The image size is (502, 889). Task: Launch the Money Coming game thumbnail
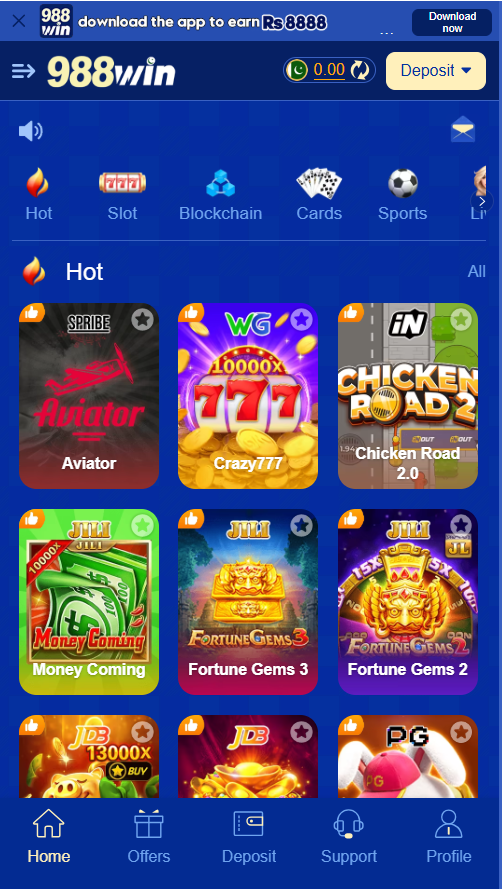click(89, 602)
